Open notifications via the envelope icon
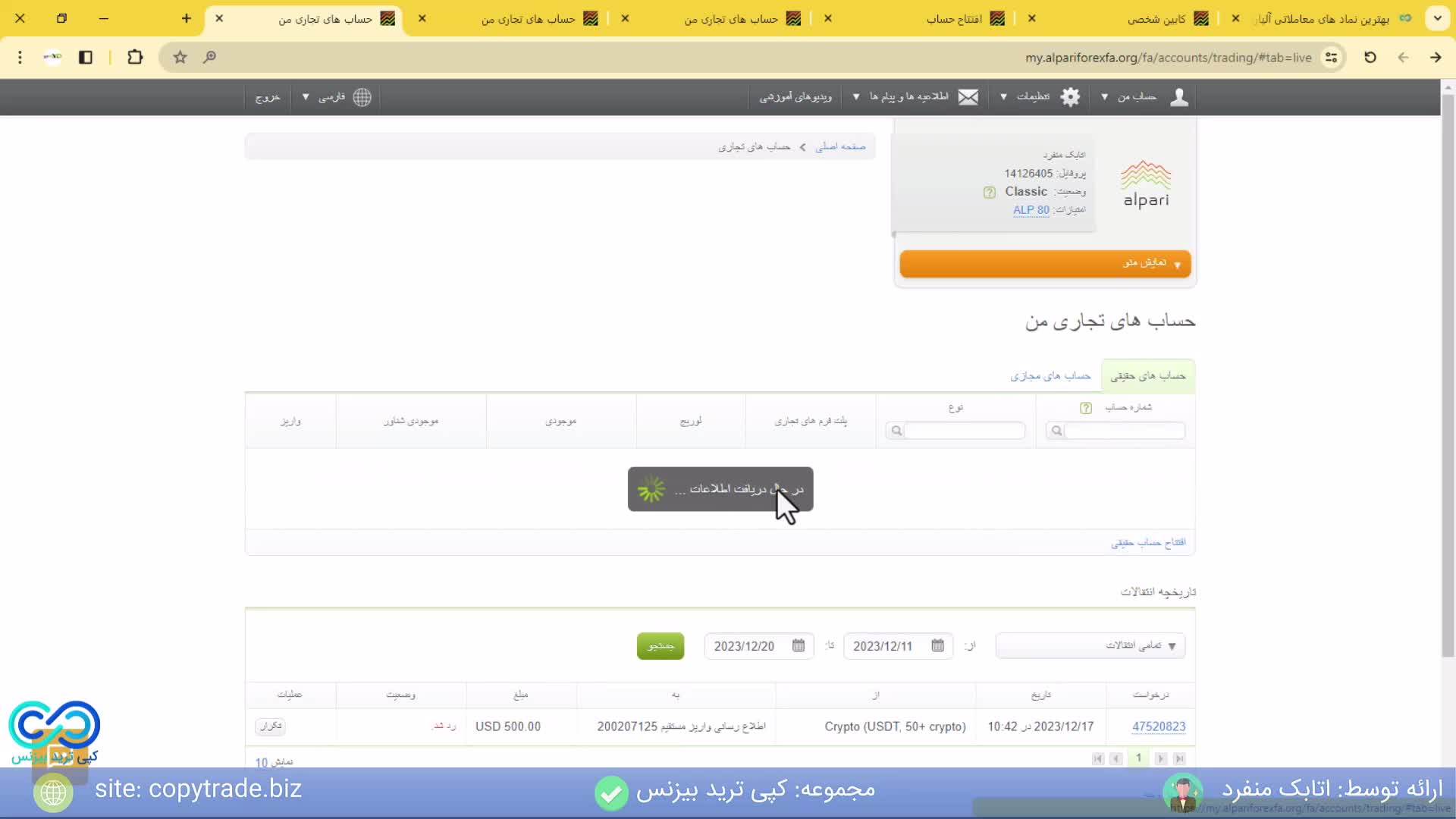 [968, 96]
